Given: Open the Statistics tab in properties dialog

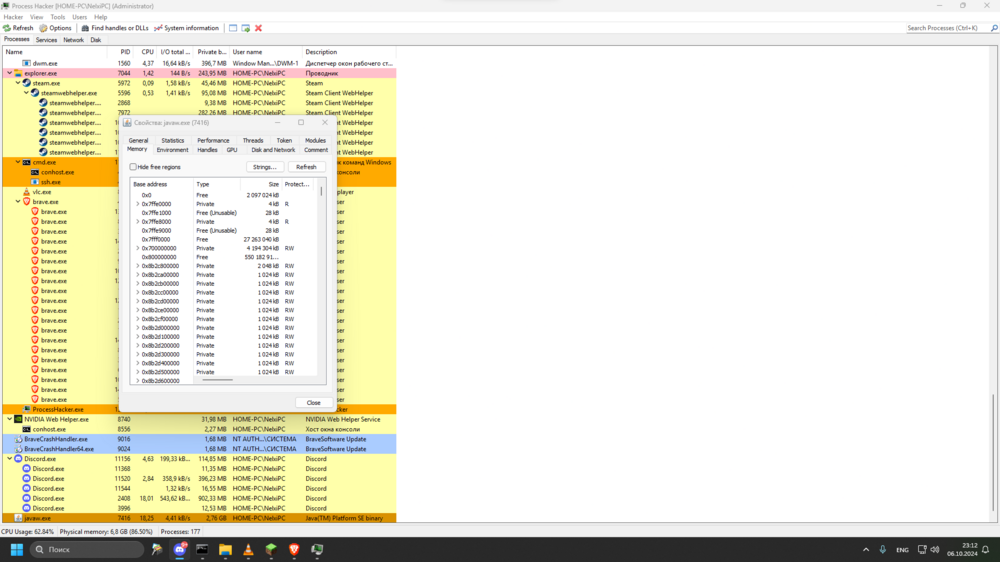Looking at the screenshot, I should (172, 140).
